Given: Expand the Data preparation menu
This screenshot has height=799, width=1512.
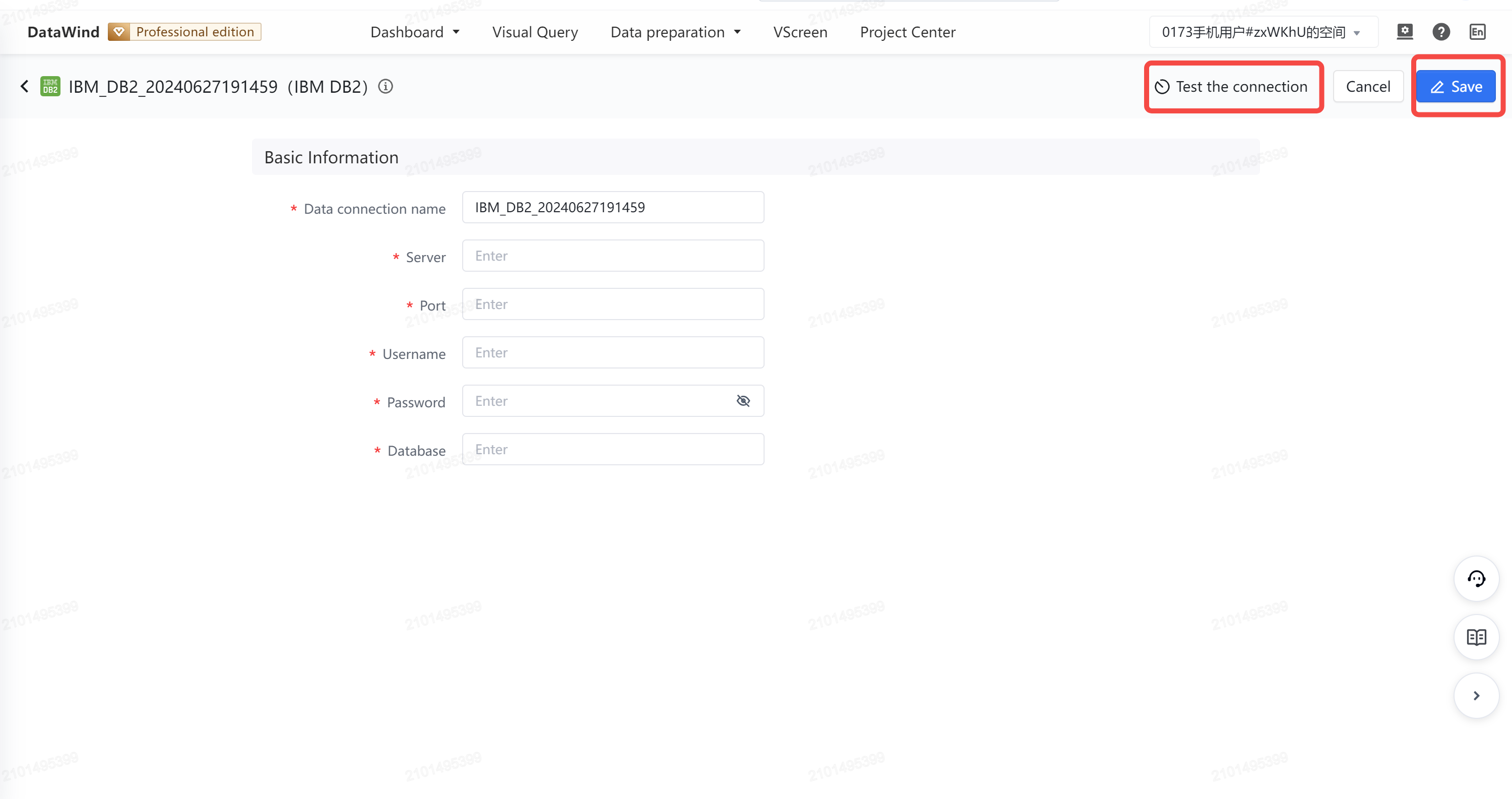Looking at the screenshot, I should pyautogui.click(x=675, y=32).
